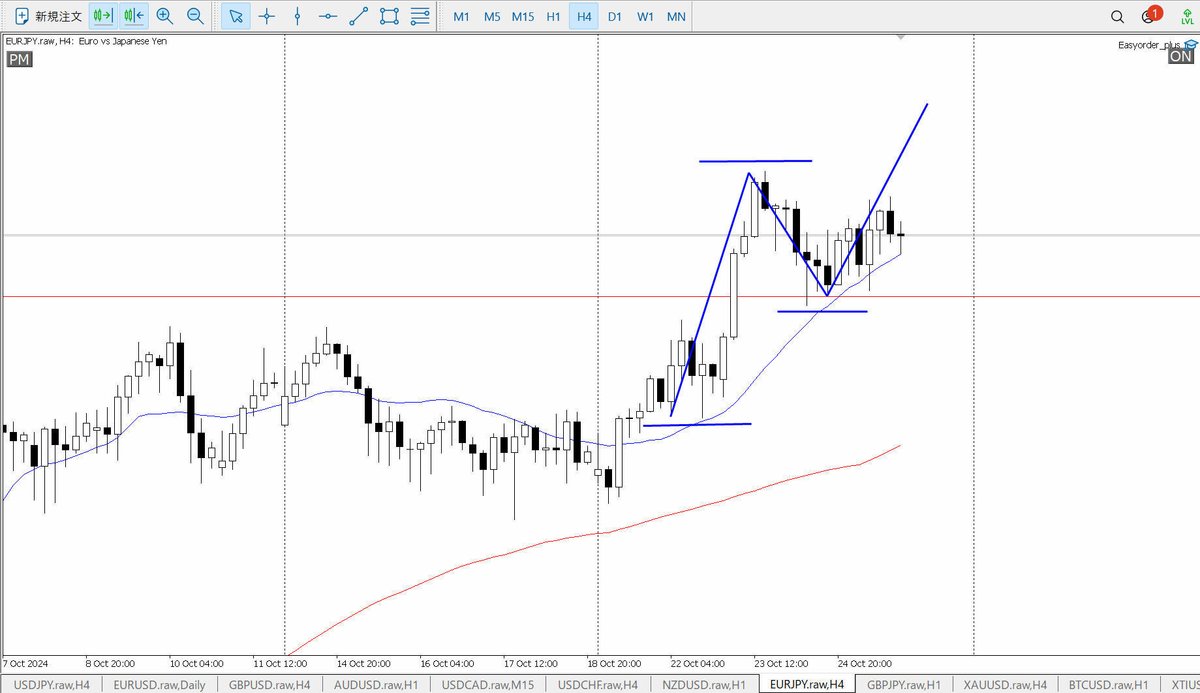This screenshot has height=693, width=1200.
Task: Click the 8 Oct 20:00 time label
Action: click(111, 663)
